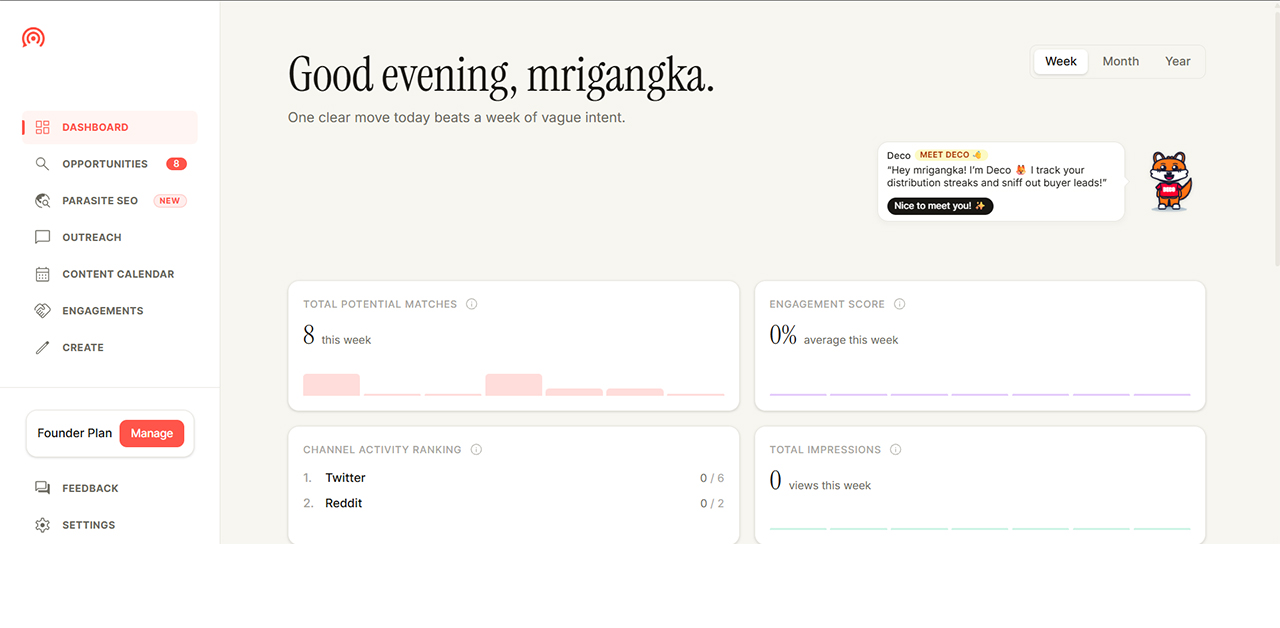The height and width of the screenshot is (628, 1280).
Task: Open the Create page
Action: [x=110, y=348]
